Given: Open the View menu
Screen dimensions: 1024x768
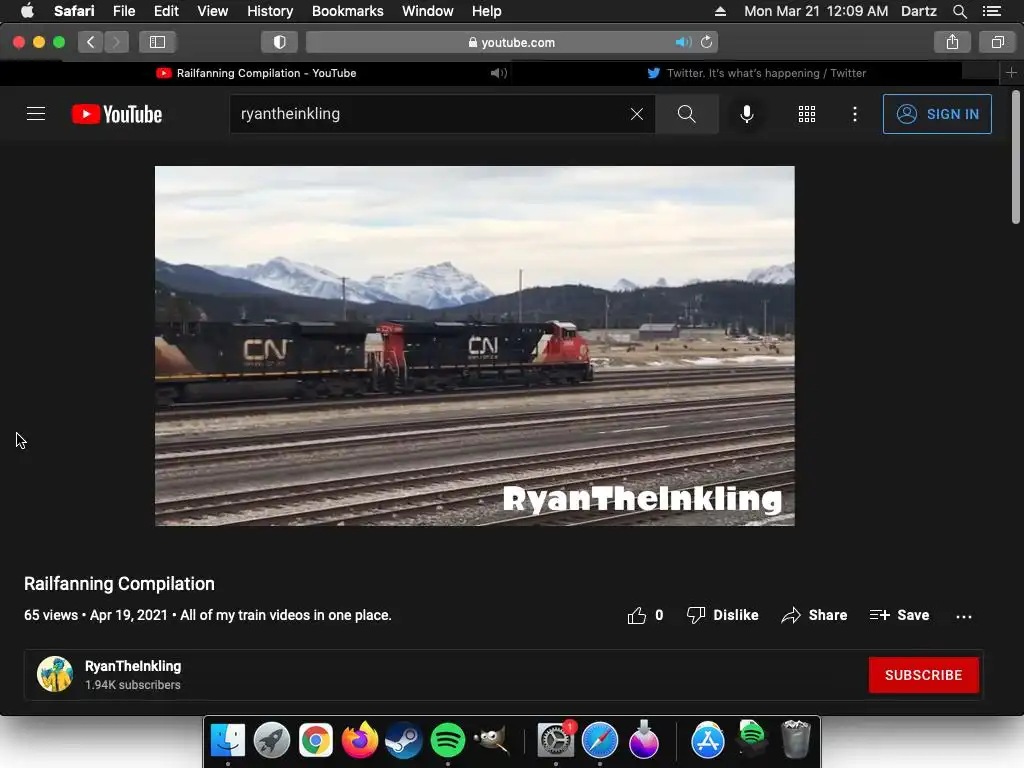Looking at the screenshot, I should click(x=213, y=11).
